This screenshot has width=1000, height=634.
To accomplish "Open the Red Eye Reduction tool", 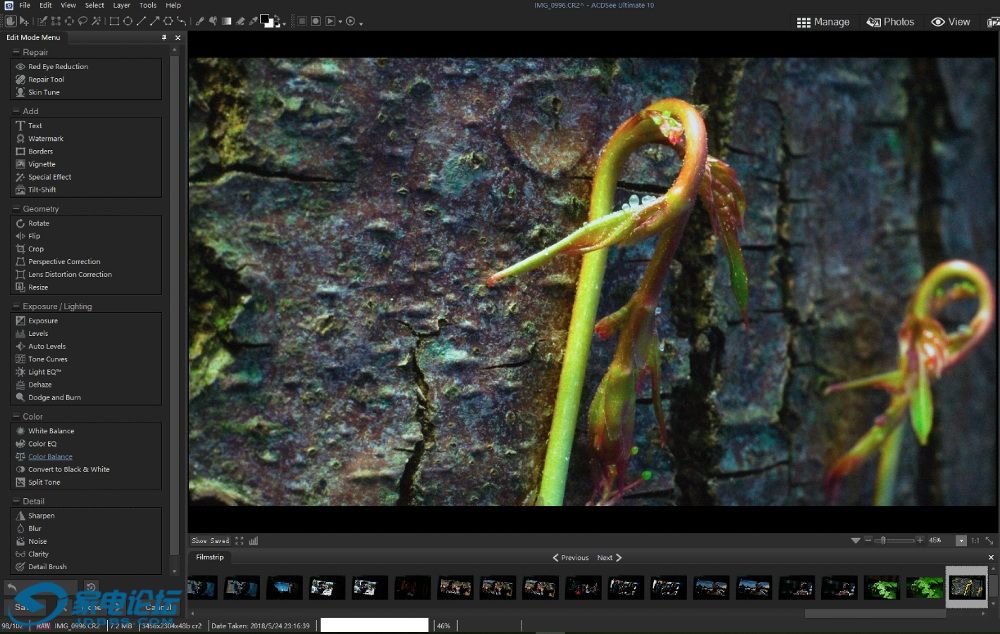I will click(x=57, y=67).
